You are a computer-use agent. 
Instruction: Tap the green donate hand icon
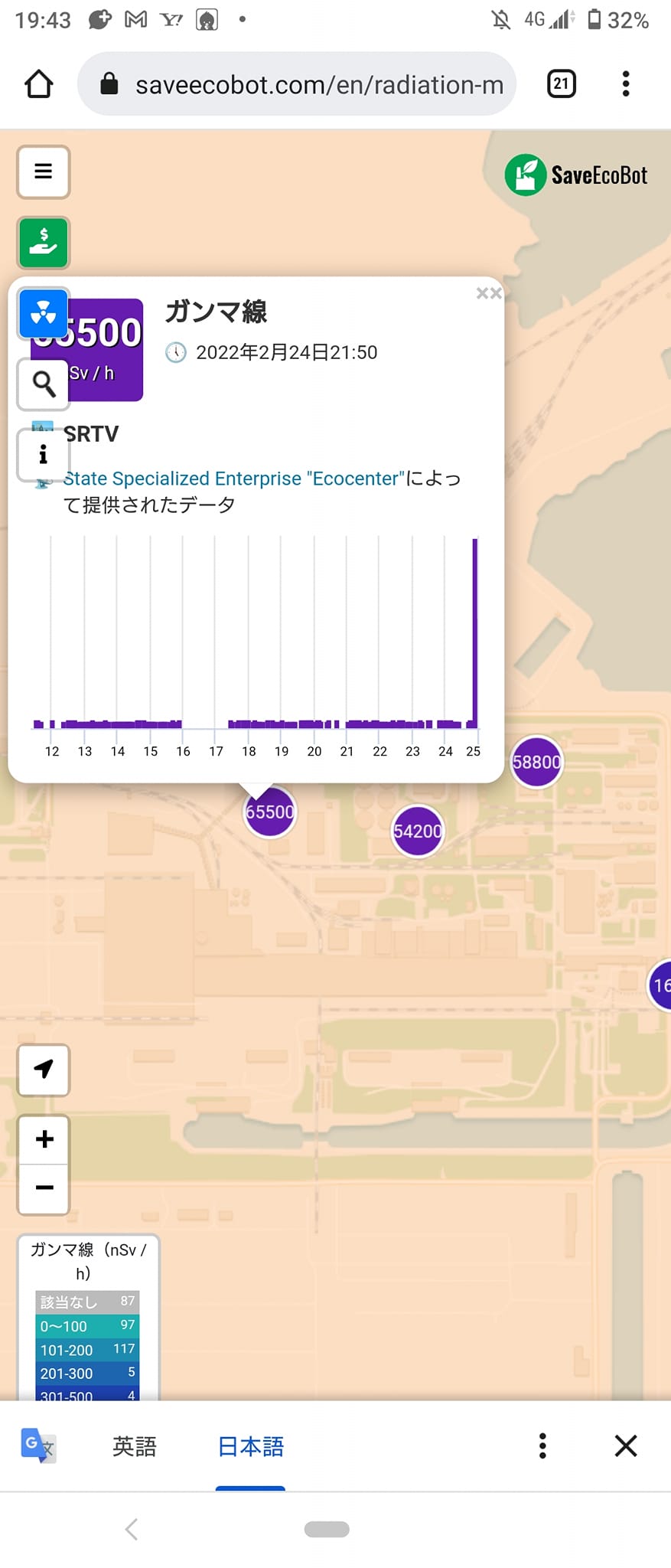tap(44, 243)
